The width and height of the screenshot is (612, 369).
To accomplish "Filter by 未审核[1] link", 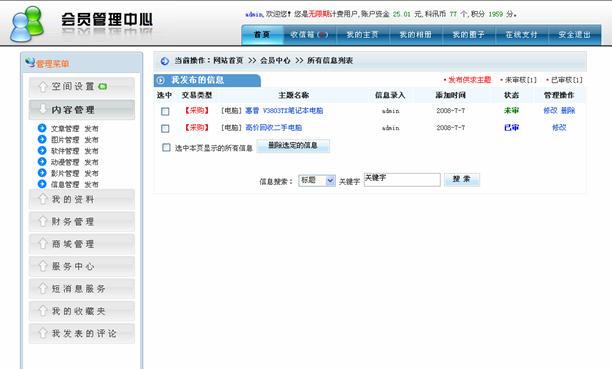I will (x=521, y=80).
